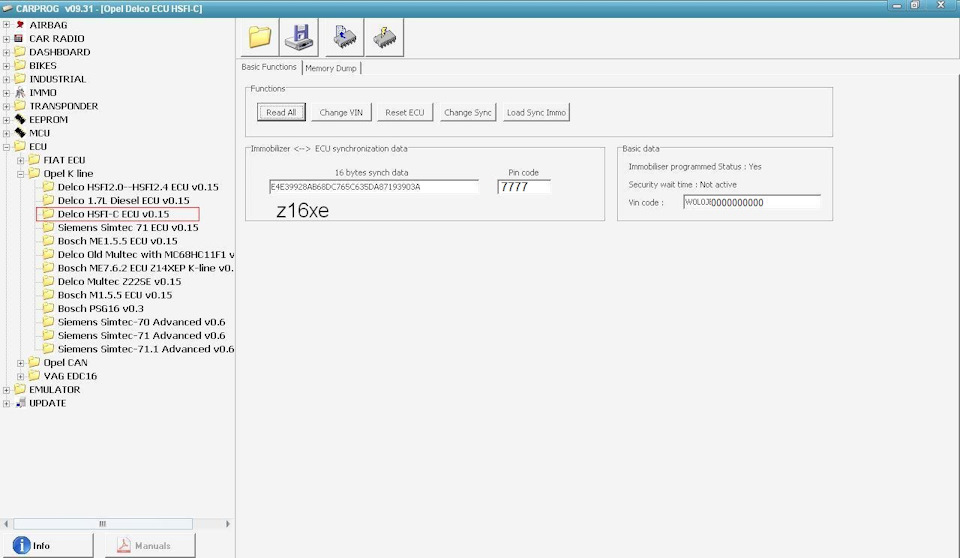Click the BIKES folder icon

point(20,66)
